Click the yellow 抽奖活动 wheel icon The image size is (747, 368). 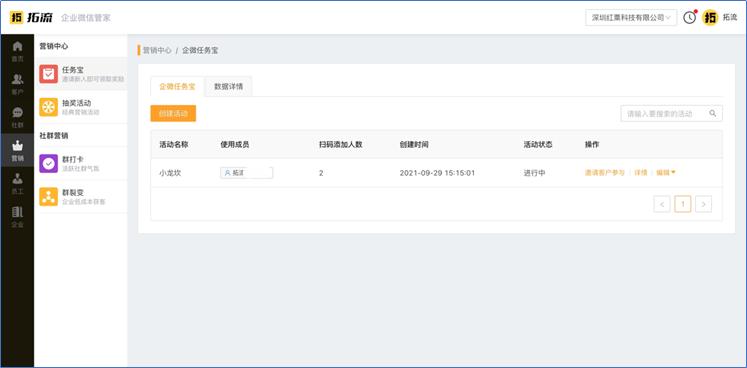pyautogui.click(x=49, y=107)
